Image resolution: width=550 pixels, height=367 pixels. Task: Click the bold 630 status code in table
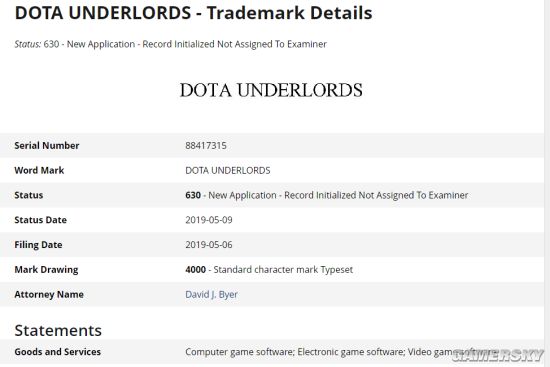point(193,195)
